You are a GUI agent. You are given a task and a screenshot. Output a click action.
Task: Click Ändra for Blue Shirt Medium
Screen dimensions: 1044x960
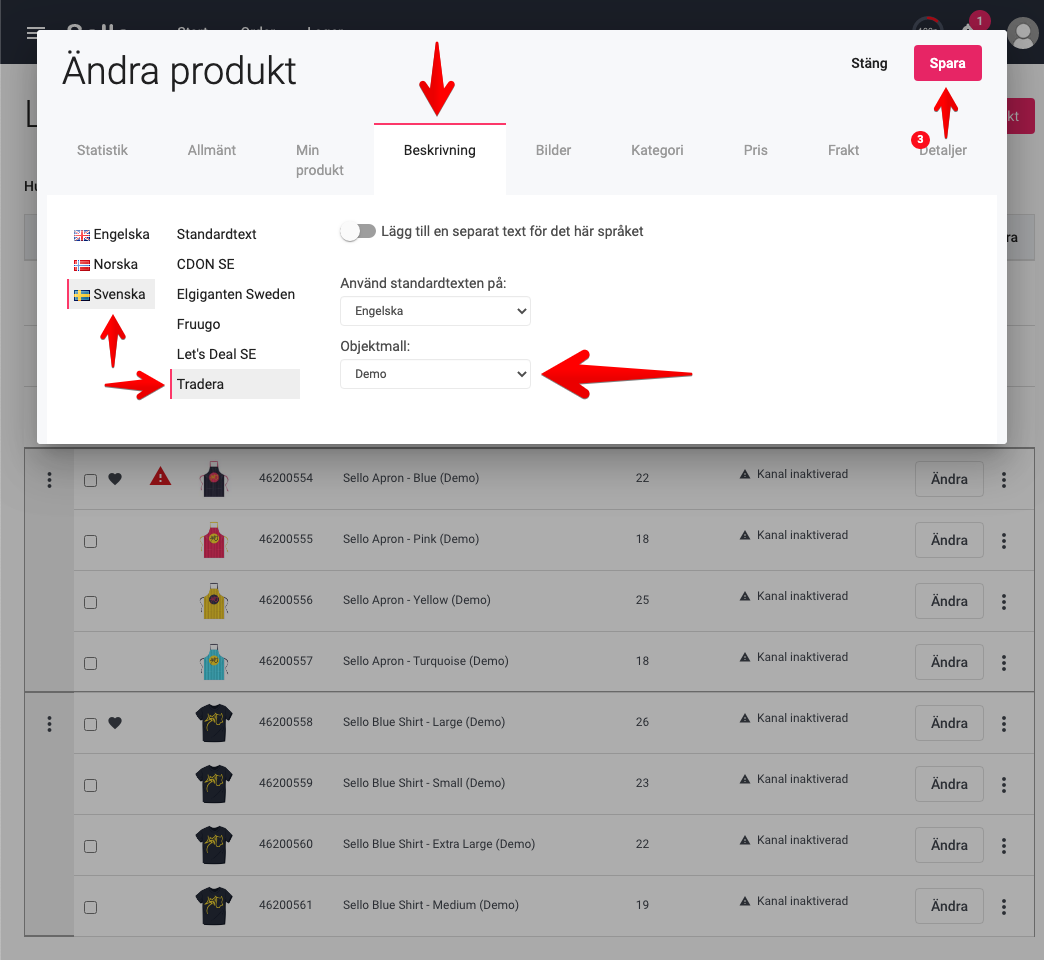(x=949, y=906)
